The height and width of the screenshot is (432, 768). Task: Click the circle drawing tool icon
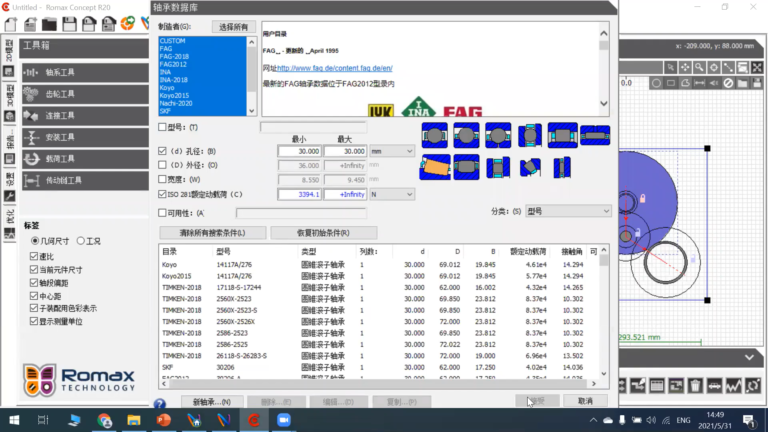(x=656, y=83)
